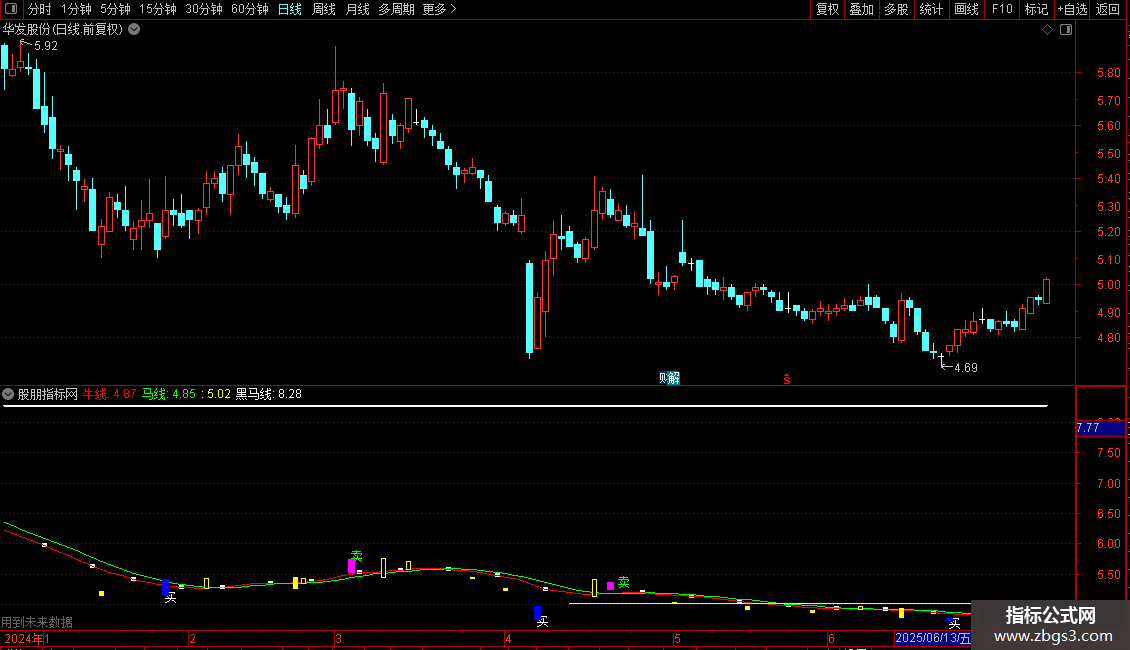This screenshot has height=650, width=1130.
Task: Open the 画线 drawing tools
Action: click(x=966, y=9)
